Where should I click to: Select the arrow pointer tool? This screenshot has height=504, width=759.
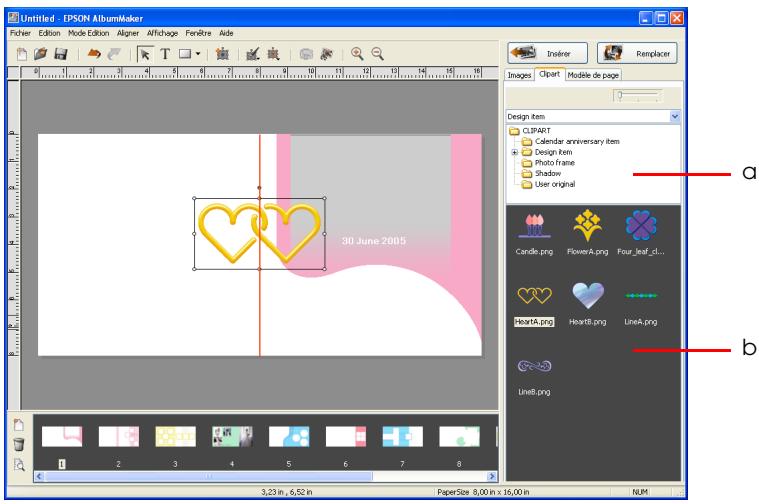145,54
